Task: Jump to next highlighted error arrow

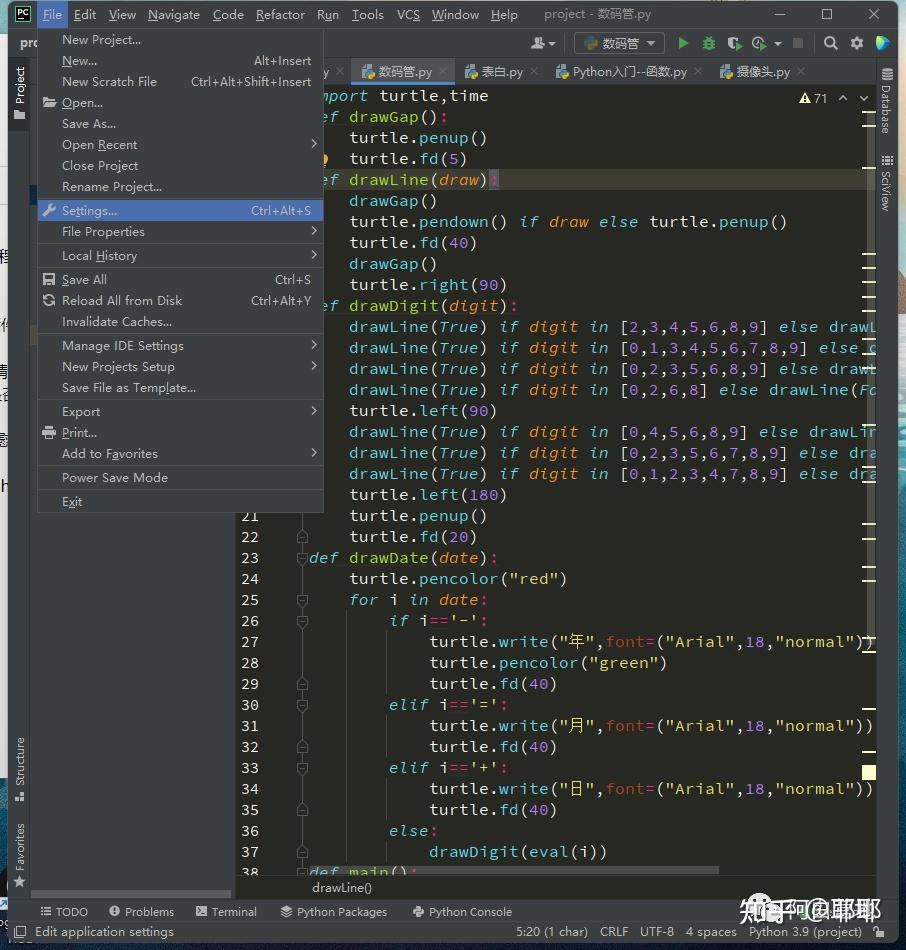Action: (864, 98)
